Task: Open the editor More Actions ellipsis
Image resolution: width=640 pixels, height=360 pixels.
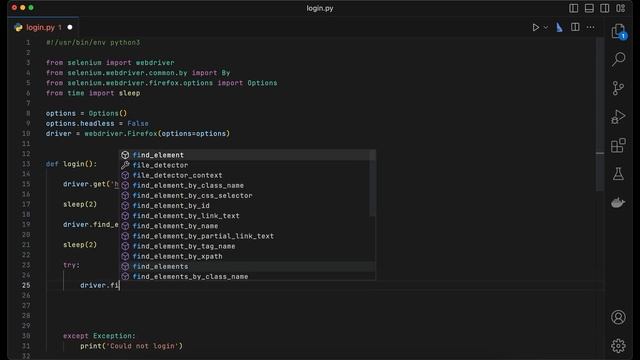Action: tap(591, 27)
